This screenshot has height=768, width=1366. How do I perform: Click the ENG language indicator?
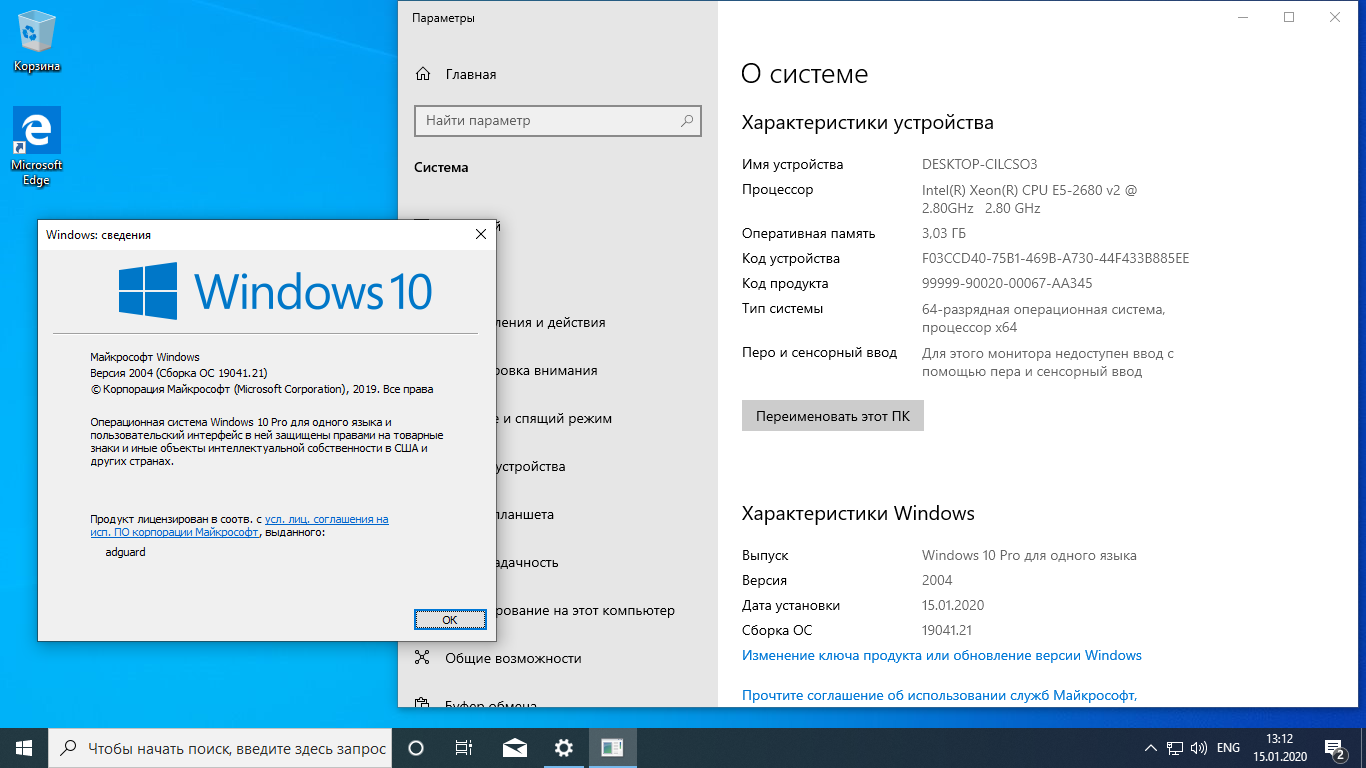(x=1229, y=748)
